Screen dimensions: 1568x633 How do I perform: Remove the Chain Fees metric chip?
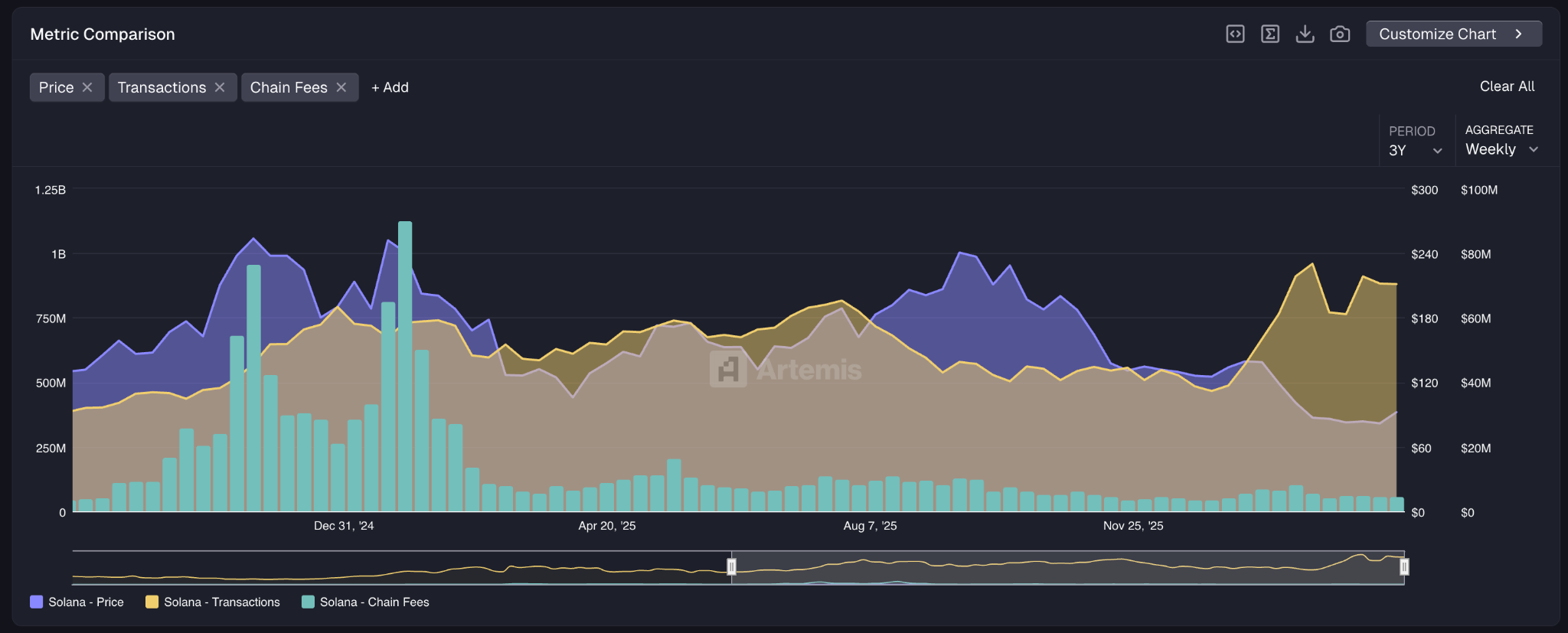click(x=341, y=87)
